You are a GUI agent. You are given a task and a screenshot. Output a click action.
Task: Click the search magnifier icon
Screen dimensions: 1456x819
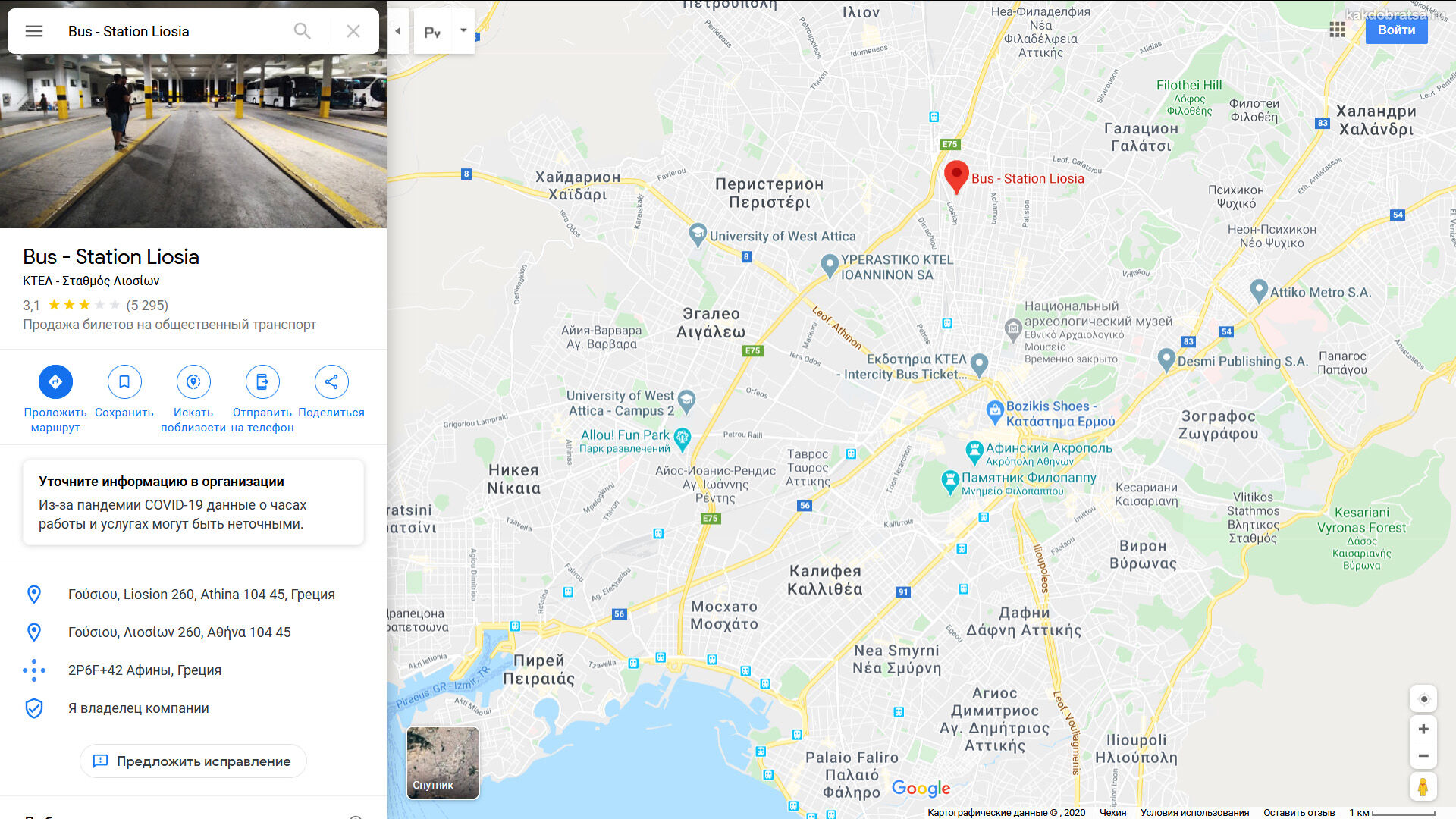(x=302, y=31)
